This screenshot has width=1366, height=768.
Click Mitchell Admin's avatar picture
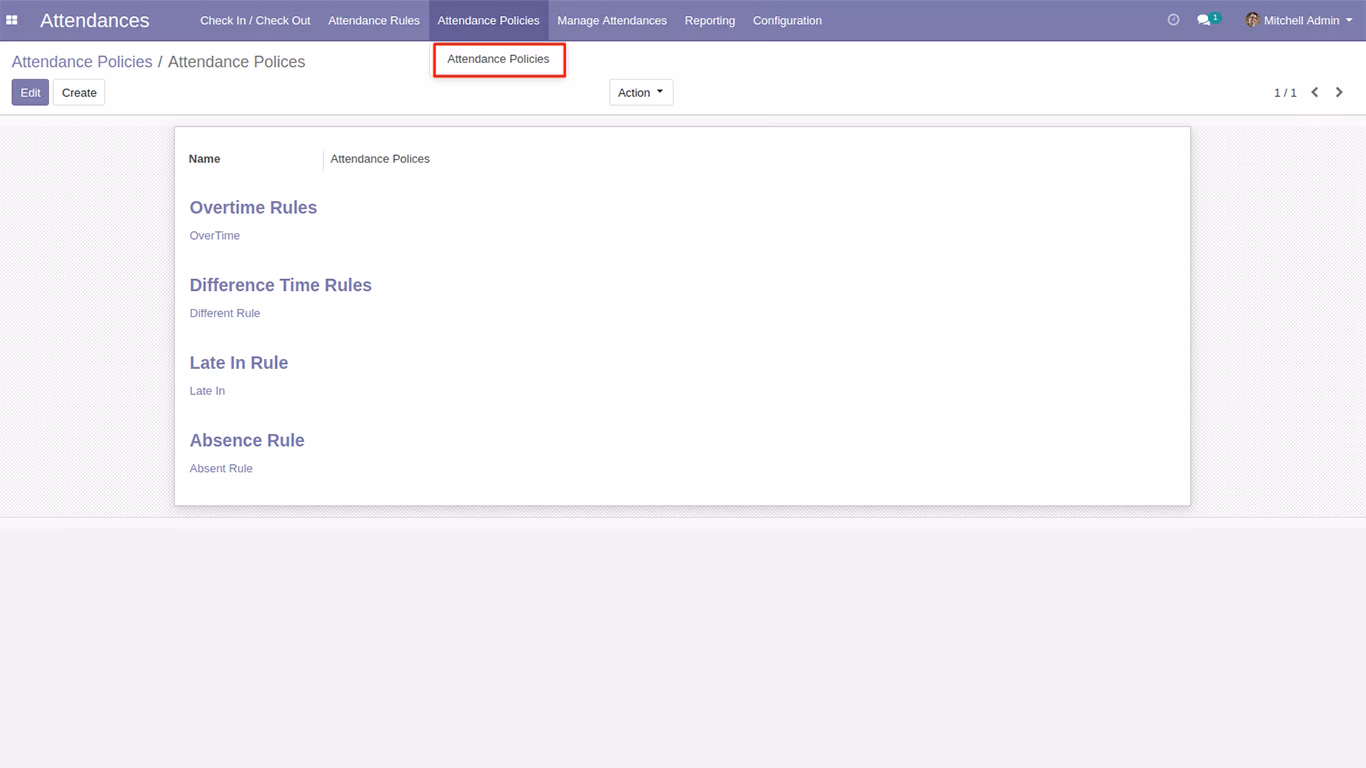[x=1252, y=20]
